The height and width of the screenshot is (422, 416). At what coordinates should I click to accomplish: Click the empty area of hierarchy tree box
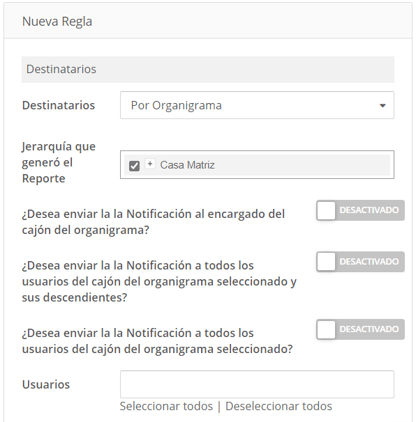[302, 165]
